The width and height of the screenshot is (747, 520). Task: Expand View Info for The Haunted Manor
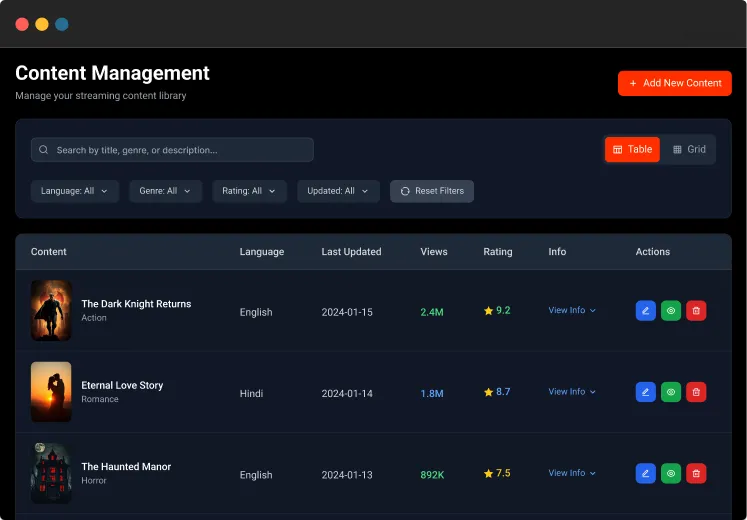572,473
